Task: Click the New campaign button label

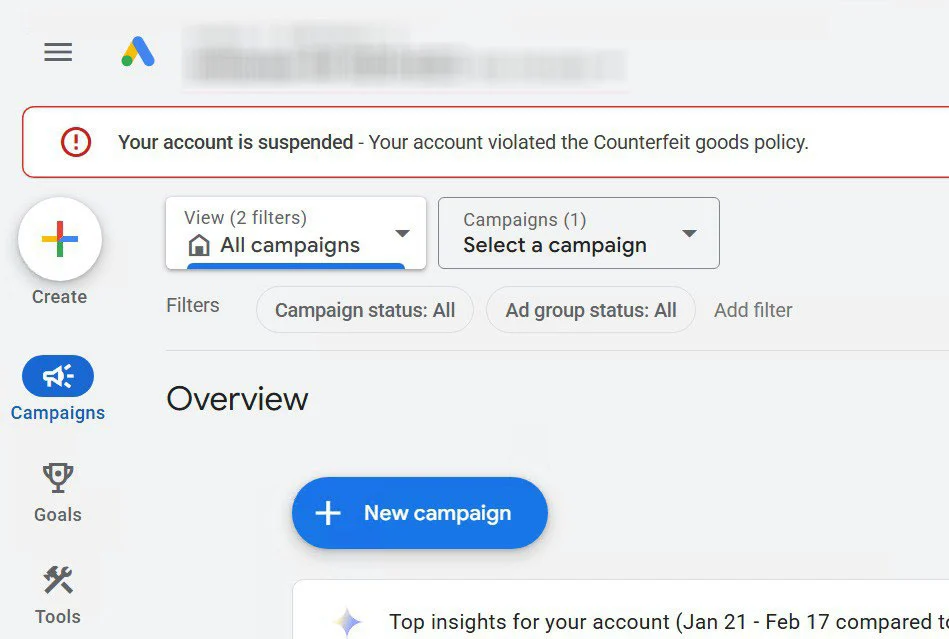Action: pyautogui.click(x=437, y=514)
